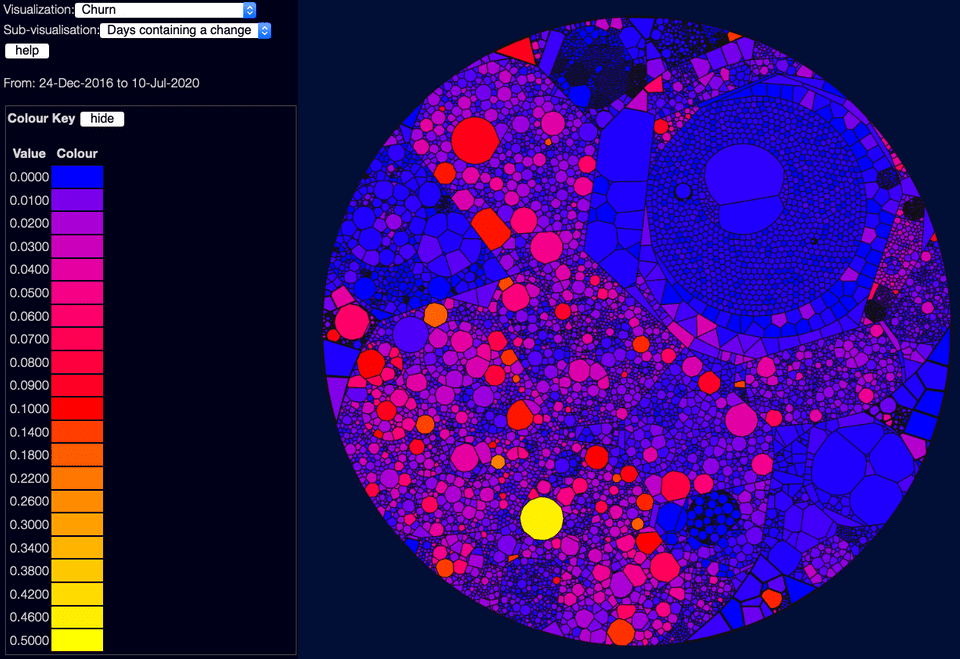The width and height of the screenshot is (960, 659).
Task: Select the 0.1800 colour swatch
Action: point(77,454)
